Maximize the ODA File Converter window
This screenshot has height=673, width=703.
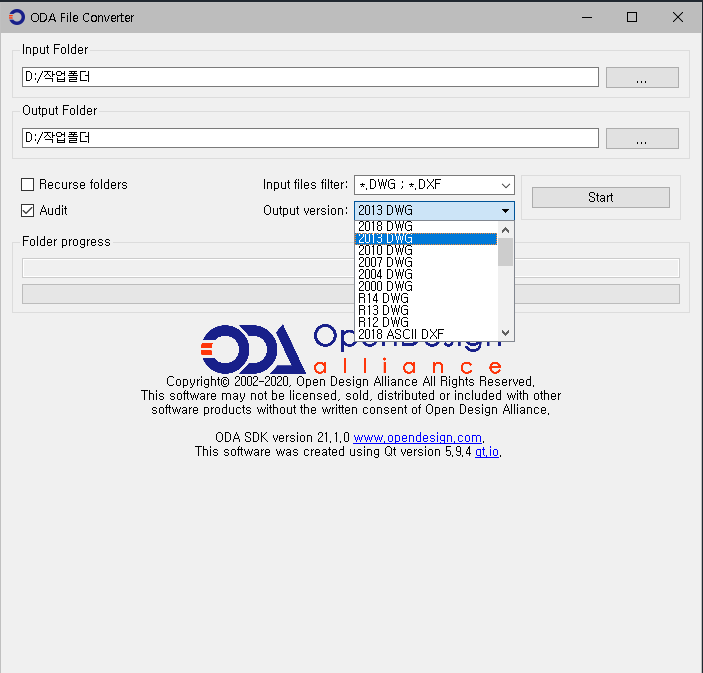coord(632,17)
